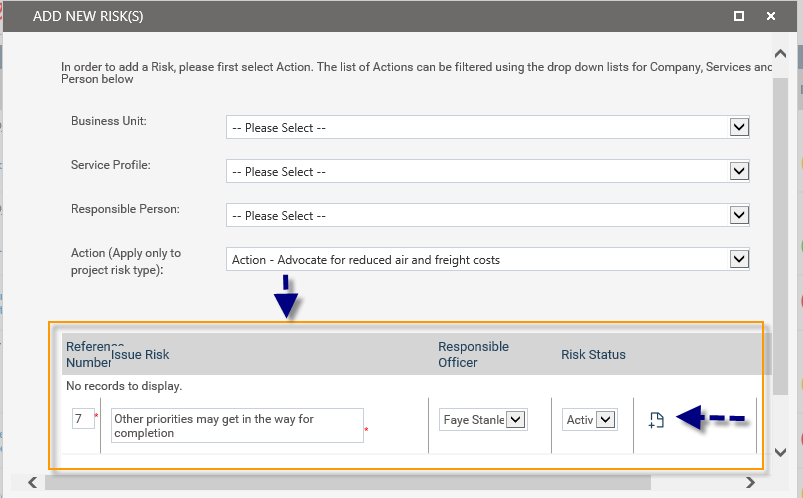Close the Add New Risk(s) dialog
This screenshot has width=803, height=498.
[x=770, y=16]
